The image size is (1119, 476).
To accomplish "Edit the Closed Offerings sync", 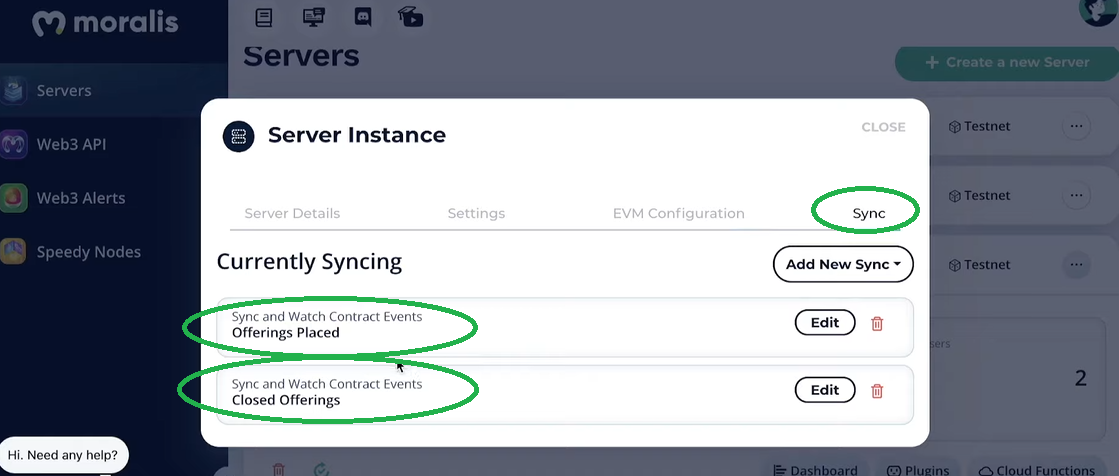I will pos(825,390).
